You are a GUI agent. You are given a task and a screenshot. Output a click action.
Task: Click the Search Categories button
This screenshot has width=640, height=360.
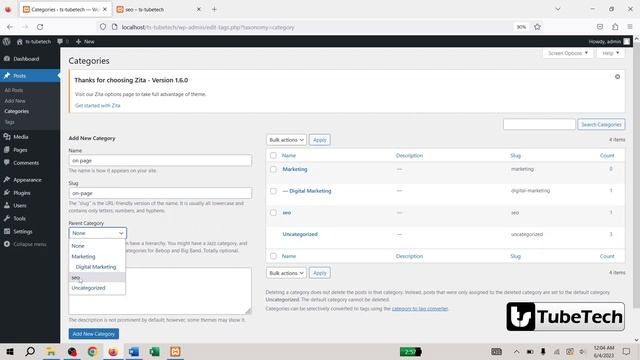[x=601, y=124]
